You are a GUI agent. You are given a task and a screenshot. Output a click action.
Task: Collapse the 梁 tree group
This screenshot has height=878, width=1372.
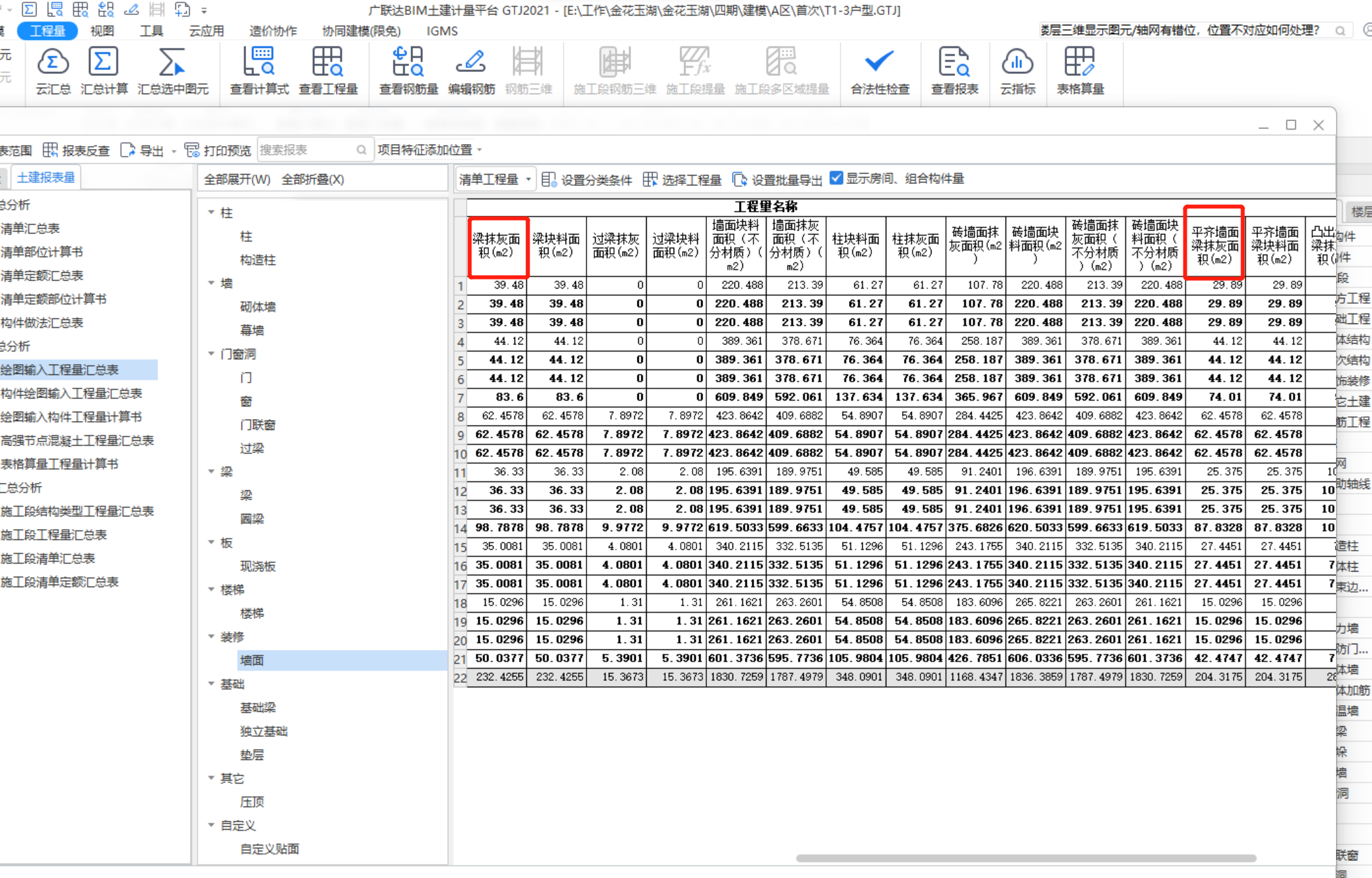211,471
